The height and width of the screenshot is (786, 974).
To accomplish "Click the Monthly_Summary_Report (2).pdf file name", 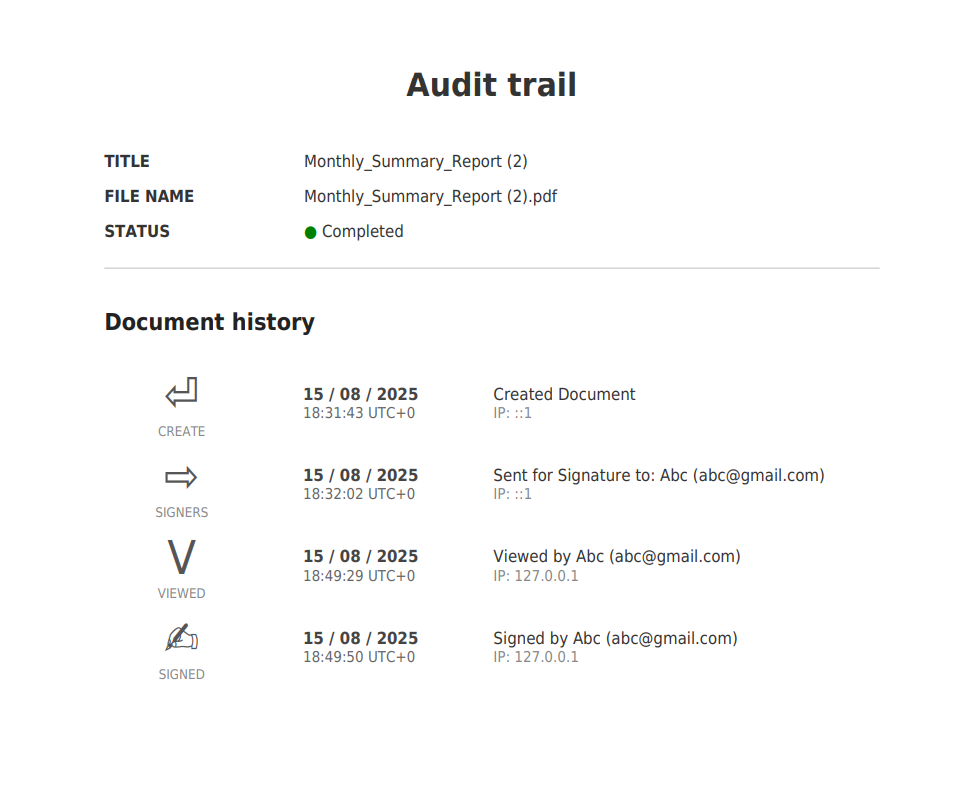I will (x=430, y=196).
